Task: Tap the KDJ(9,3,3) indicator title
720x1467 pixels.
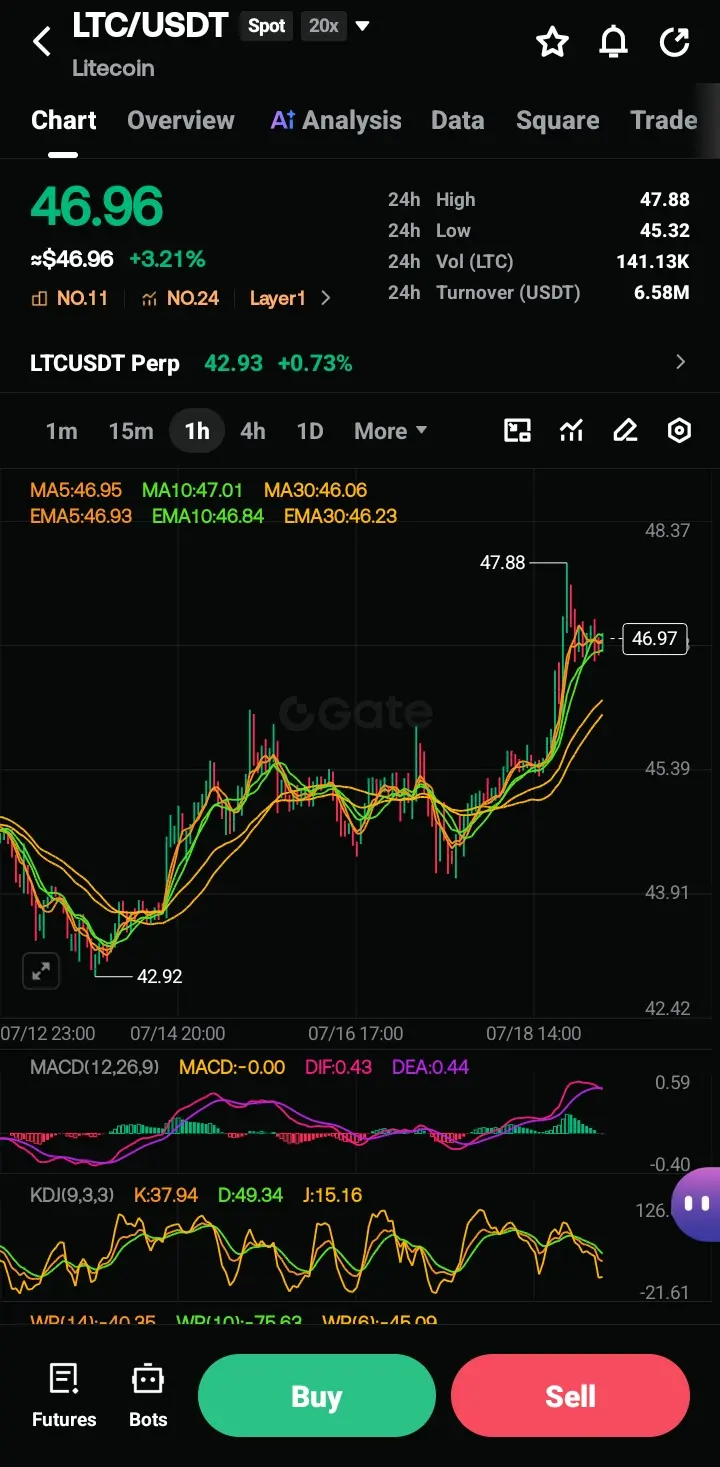Action: 74,1195
